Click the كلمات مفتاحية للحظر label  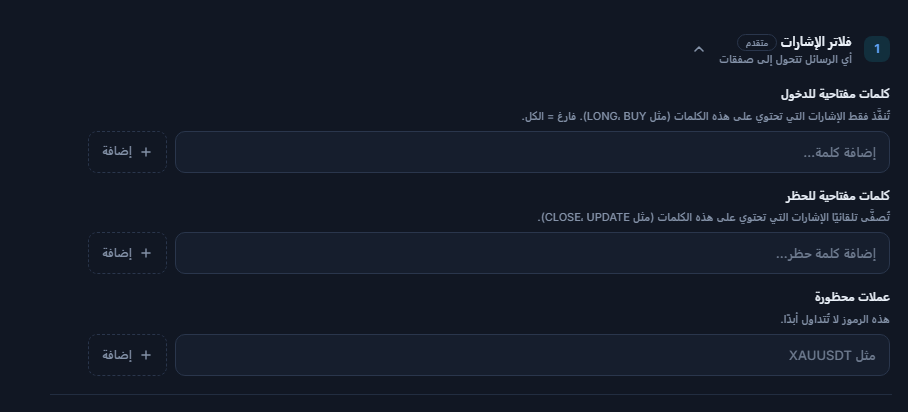tap(837, 195)
